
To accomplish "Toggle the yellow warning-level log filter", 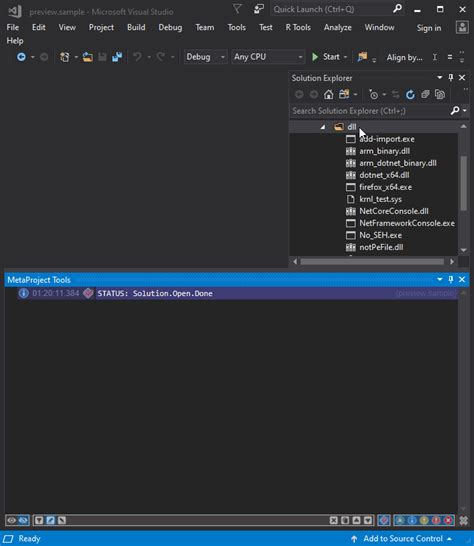I will 424,520.
